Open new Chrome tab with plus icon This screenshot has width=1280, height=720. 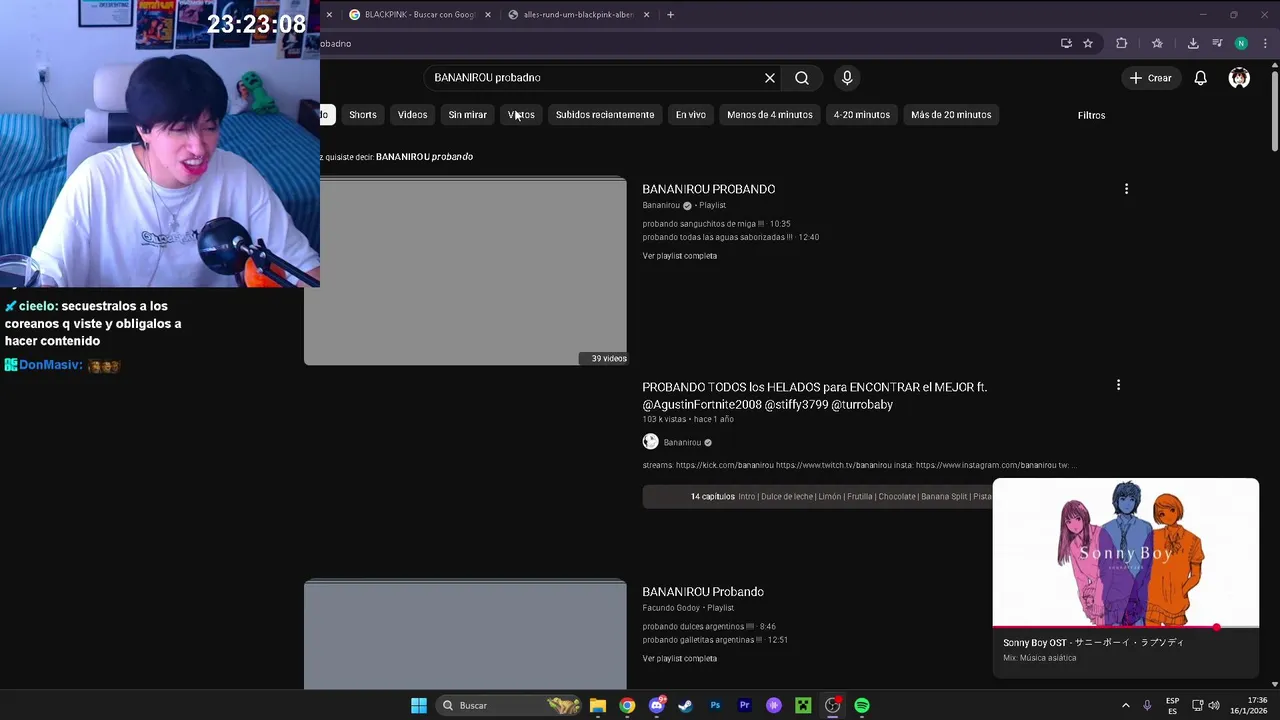pyautogui.click(x=670, y=15)
